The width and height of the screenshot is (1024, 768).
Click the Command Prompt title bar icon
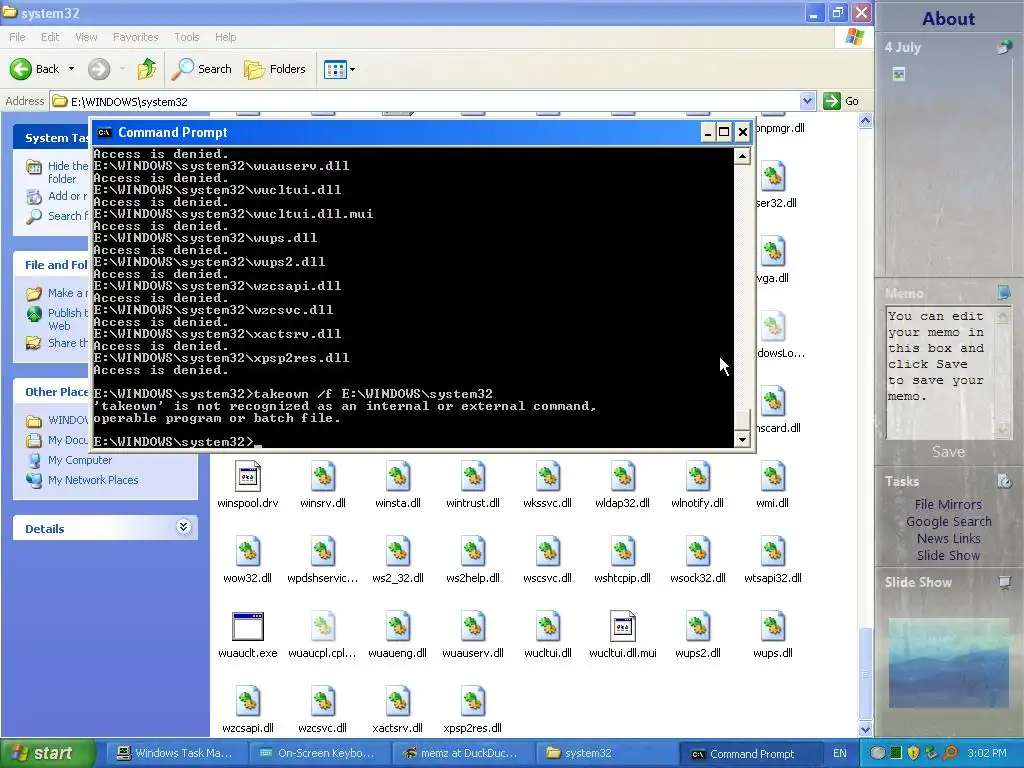pyautogui.click(x=104, y=133)
